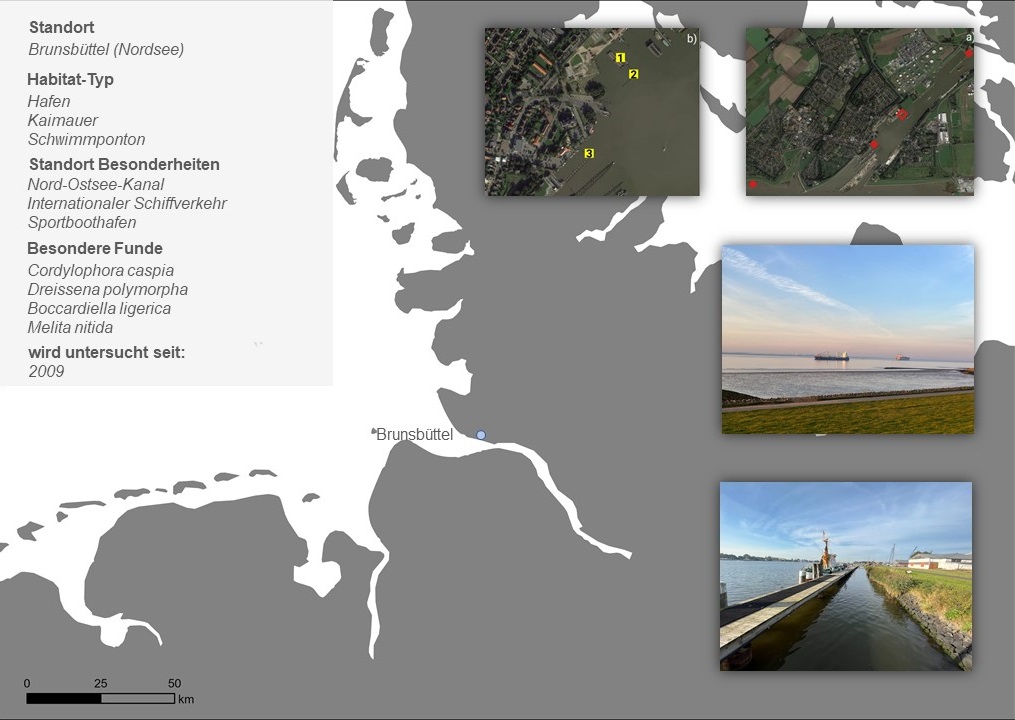Open the photo of the floating pontoon dock
The height and width of the screenshot is (720, 1015).
tap(845, 576)
